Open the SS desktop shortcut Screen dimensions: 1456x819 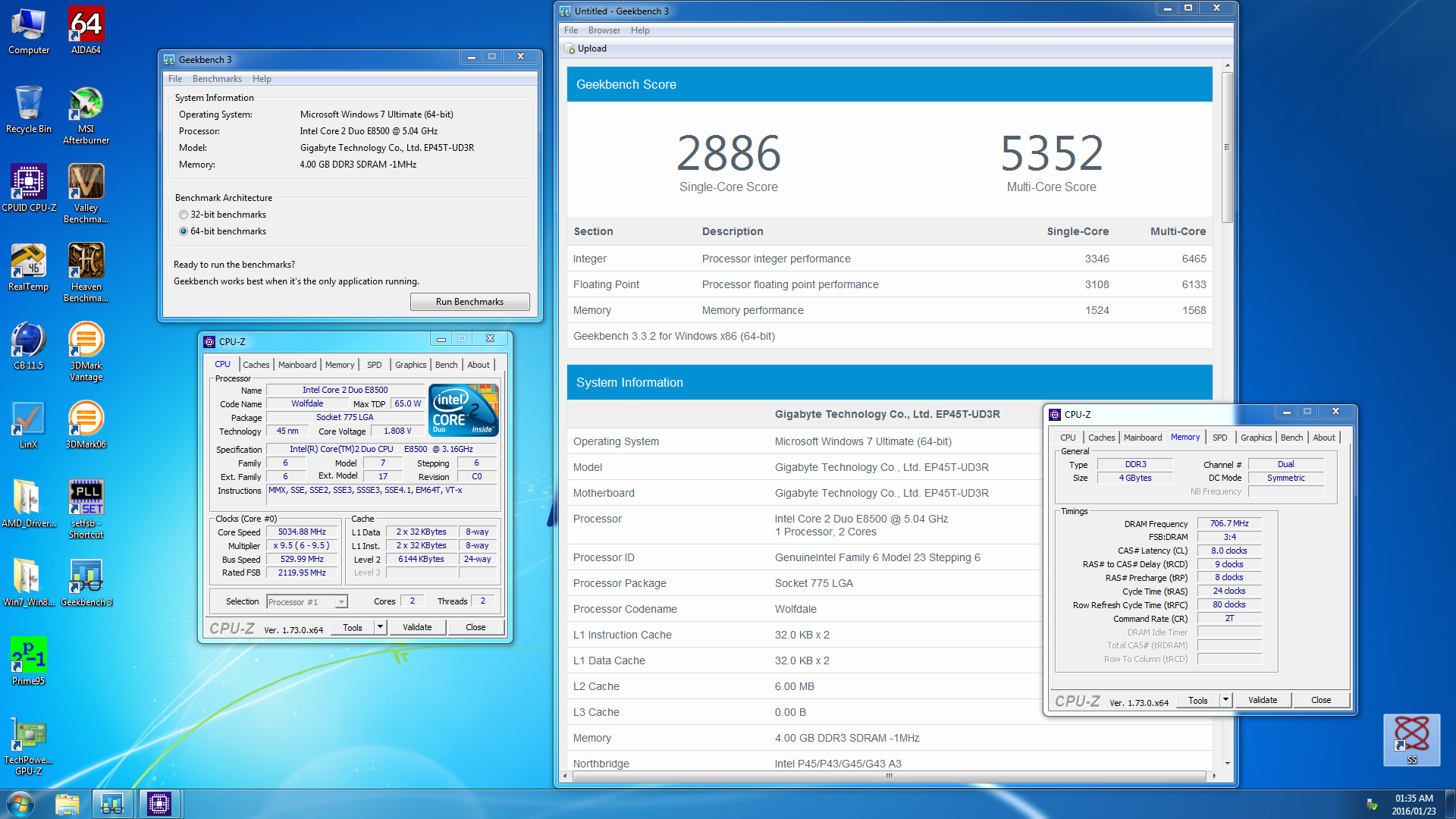(x=1411, y=739)
